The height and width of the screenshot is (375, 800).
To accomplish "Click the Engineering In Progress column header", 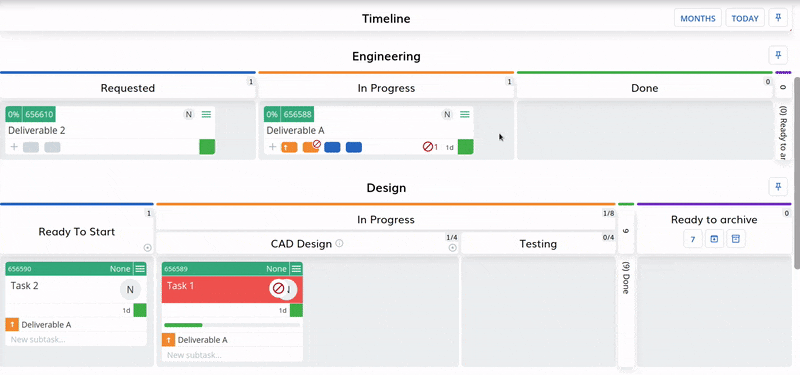I will point(386,88).
